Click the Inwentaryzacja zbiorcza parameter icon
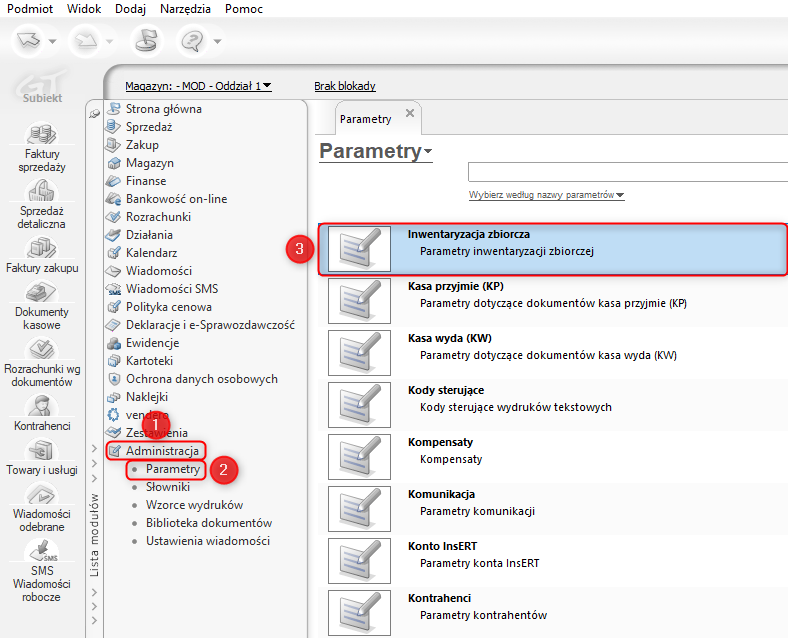Image resolution: width=788 pixels, height=638 pixels. [359, 249]
